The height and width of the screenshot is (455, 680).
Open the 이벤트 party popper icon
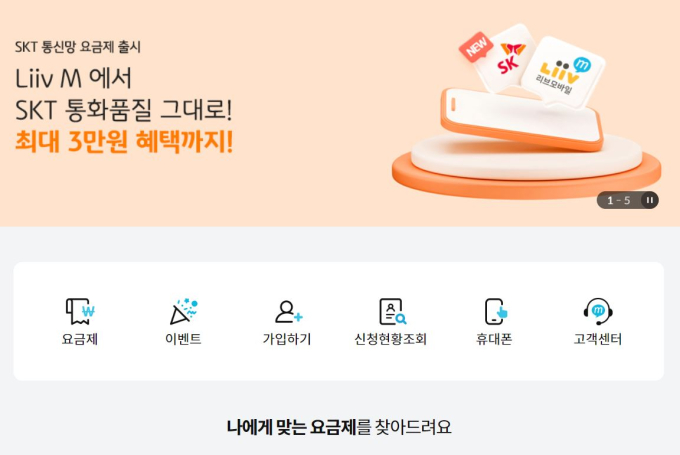pyautogui.click(x=183, y=311)
